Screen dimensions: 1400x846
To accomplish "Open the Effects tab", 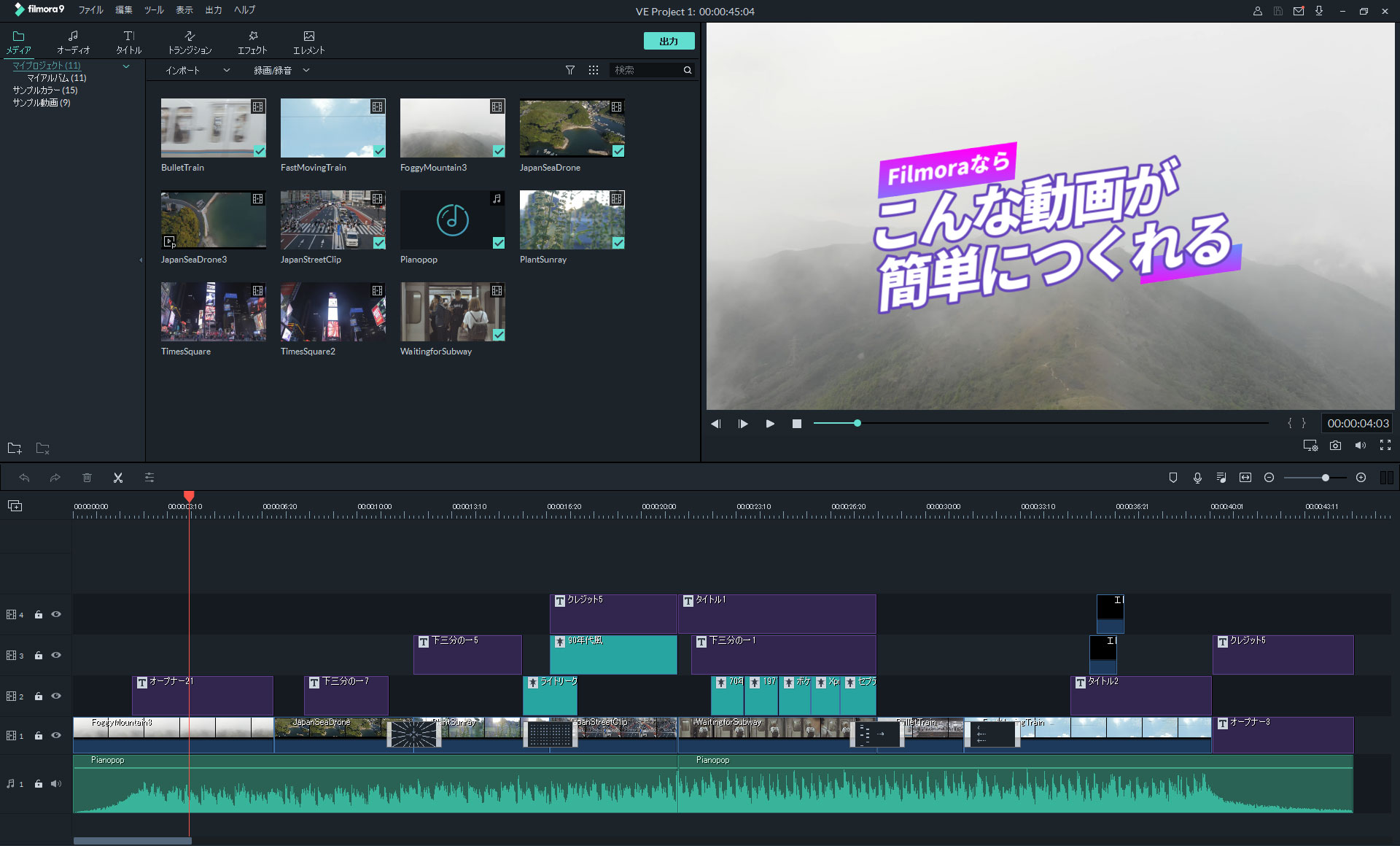I will [x=252, y=42].
